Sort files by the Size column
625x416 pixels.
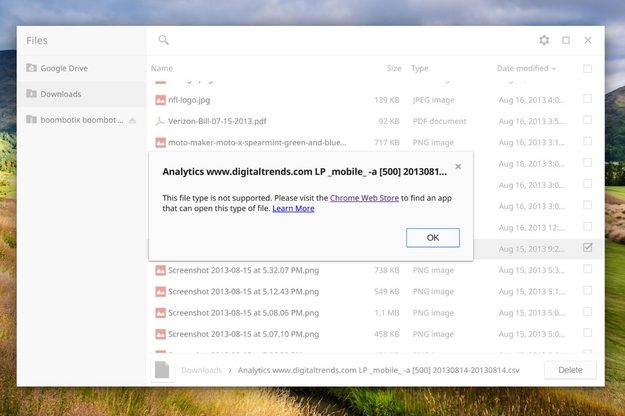click(x=394, y=69)
